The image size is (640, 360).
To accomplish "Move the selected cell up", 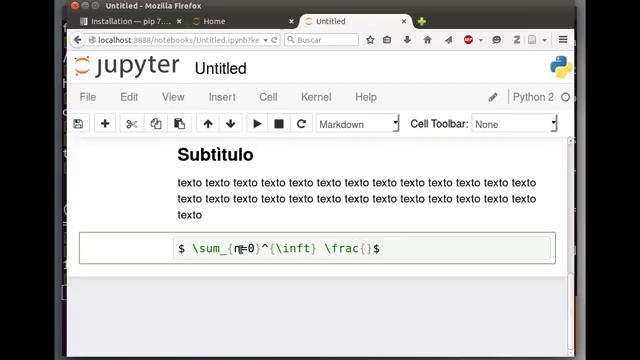I will click(x=208, y=124).
